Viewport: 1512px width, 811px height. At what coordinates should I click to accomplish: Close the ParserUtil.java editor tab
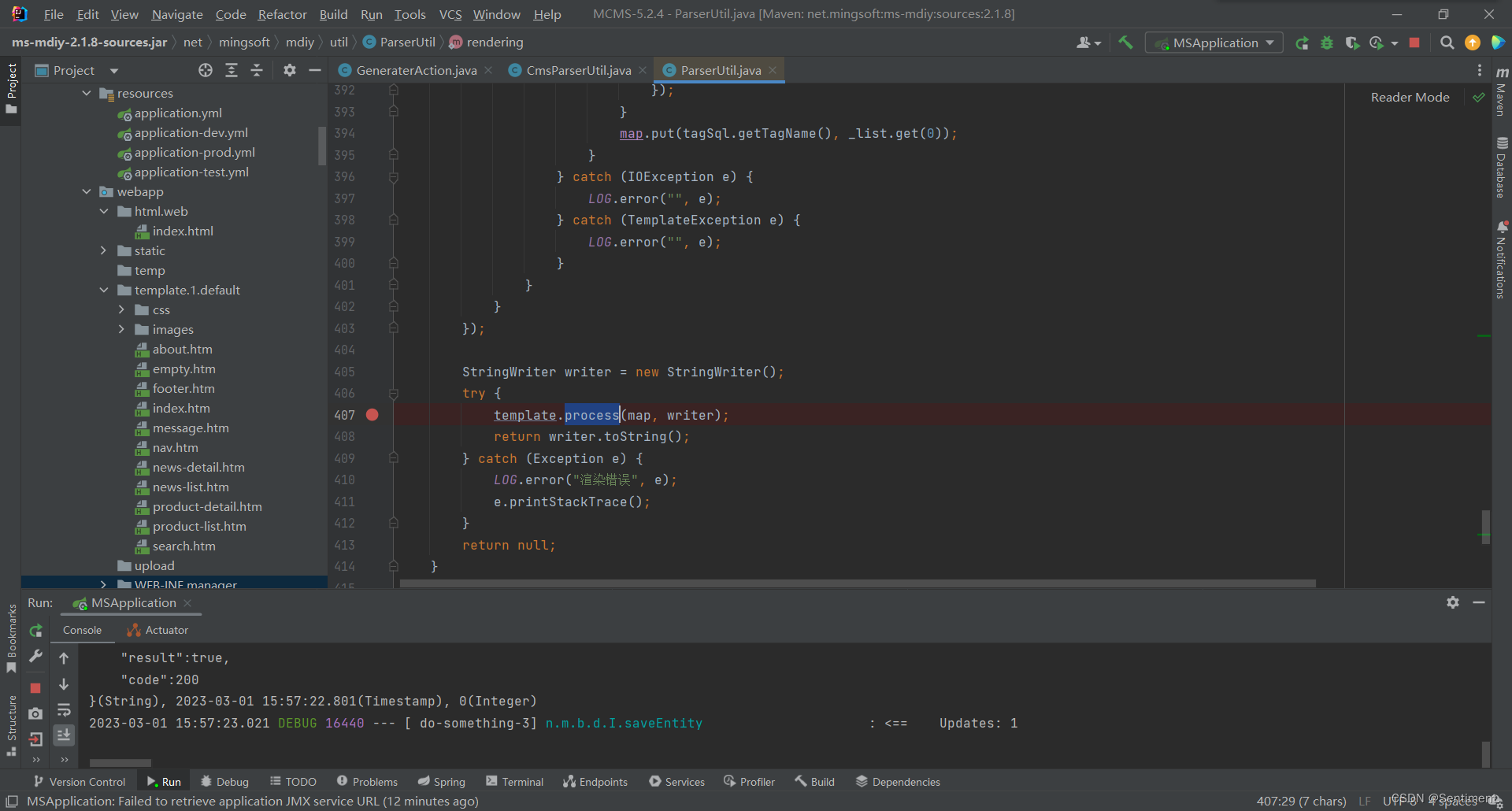773,70
